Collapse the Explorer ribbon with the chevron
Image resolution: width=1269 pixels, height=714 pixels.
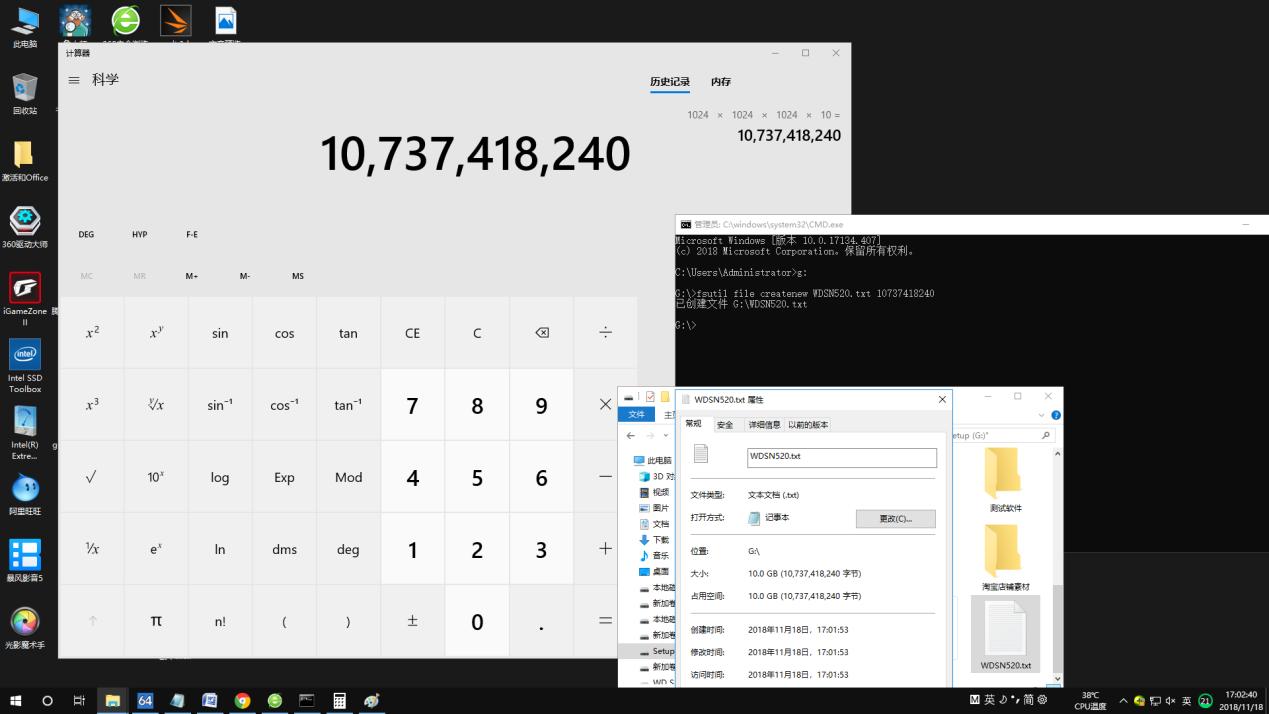1043,414
